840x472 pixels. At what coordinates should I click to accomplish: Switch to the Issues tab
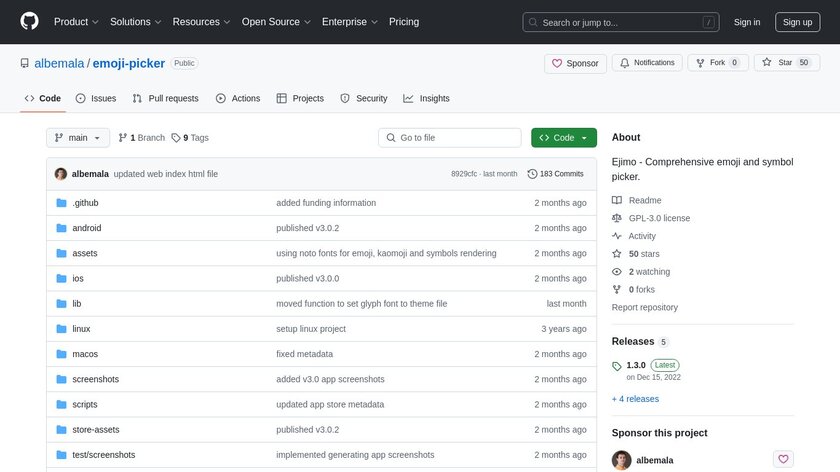coord(96,98)
